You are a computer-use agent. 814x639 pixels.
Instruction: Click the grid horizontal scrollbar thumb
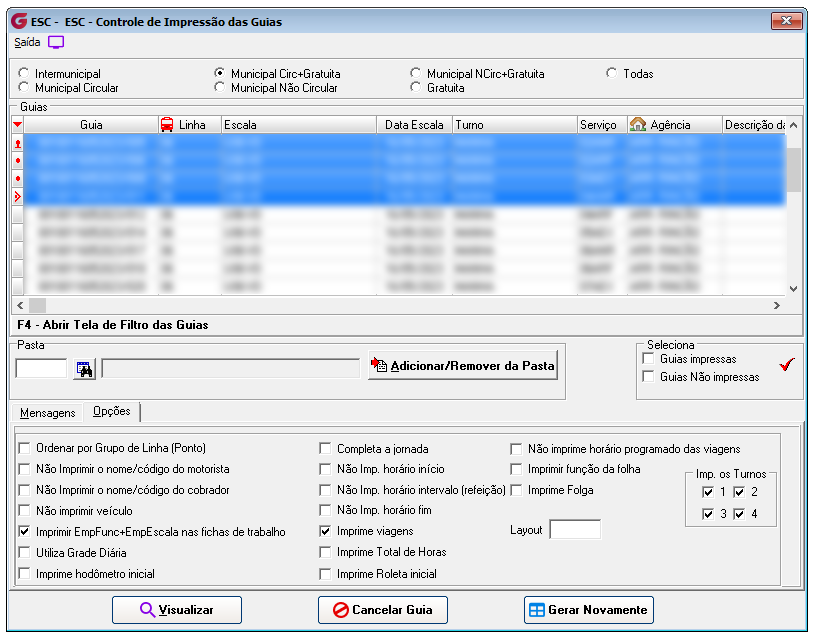tap(37, 305)
